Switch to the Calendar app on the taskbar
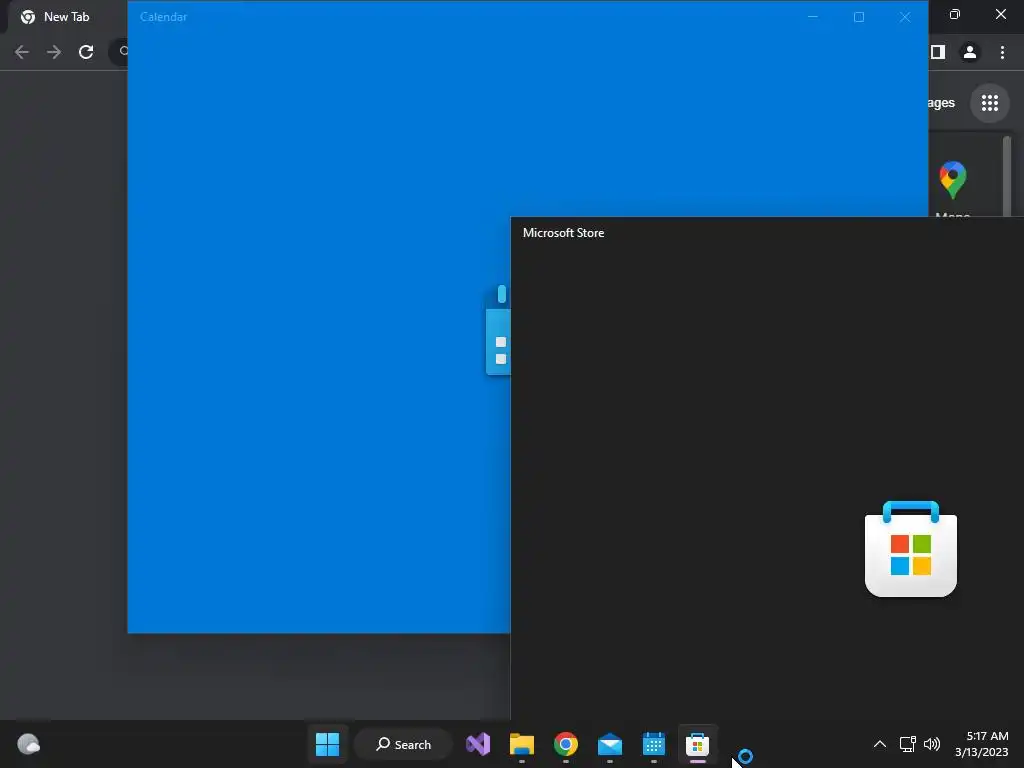Screen dimensions: 1024x768 point(653,744)
